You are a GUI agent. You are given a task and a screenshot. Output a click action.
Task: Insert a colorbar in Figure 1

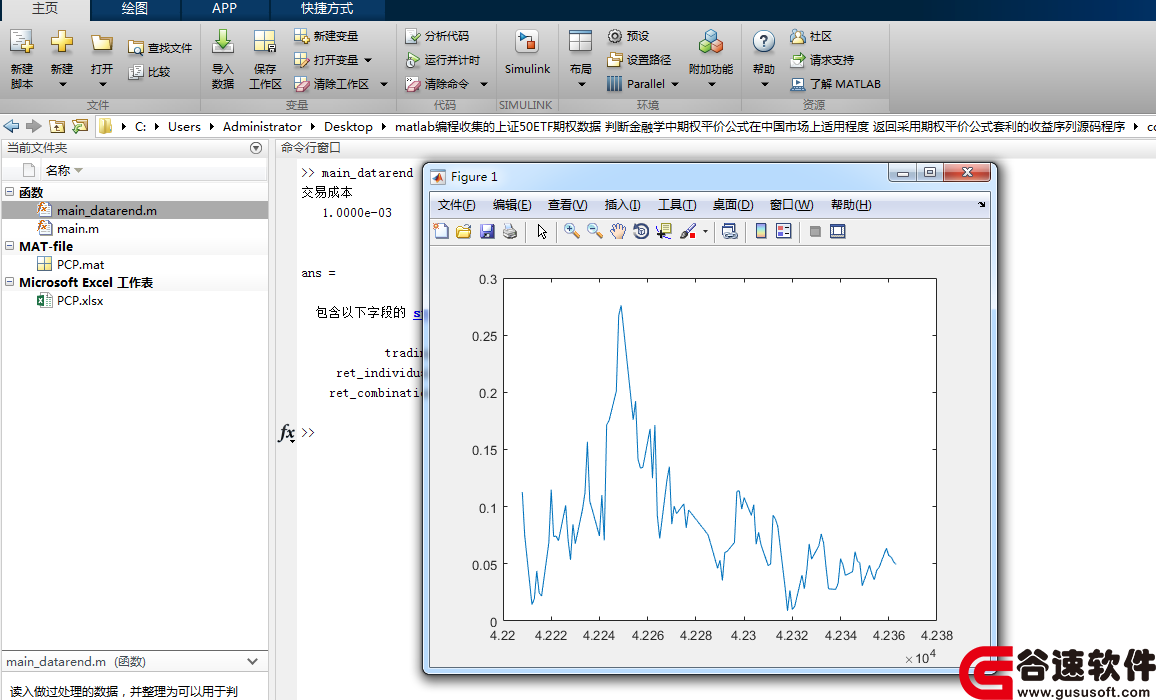761,232
